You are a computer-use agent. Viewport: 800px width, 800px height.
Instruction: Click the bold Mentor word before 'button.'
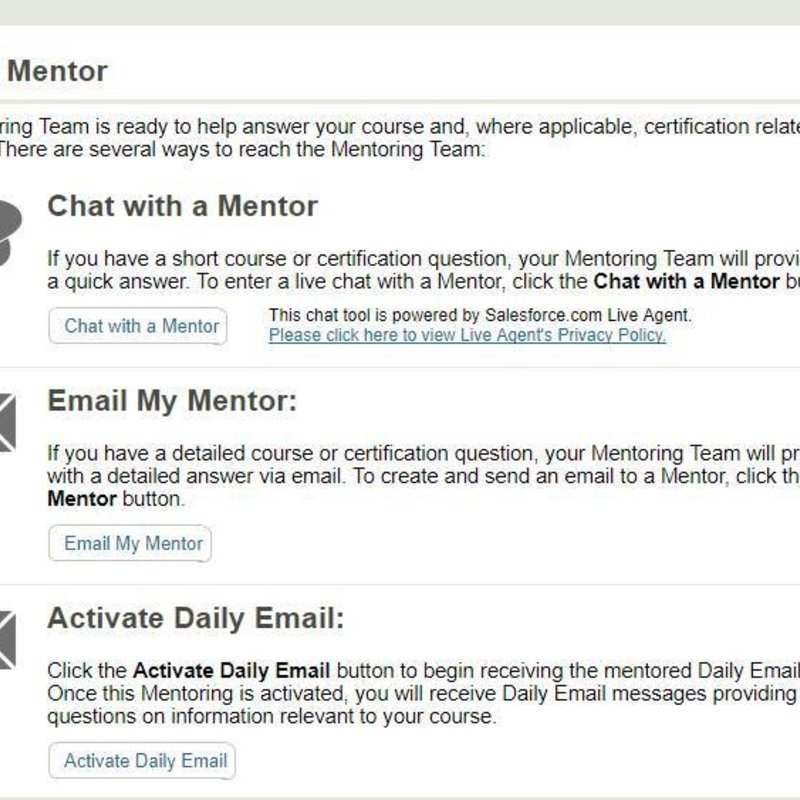[x=82, y=499]
